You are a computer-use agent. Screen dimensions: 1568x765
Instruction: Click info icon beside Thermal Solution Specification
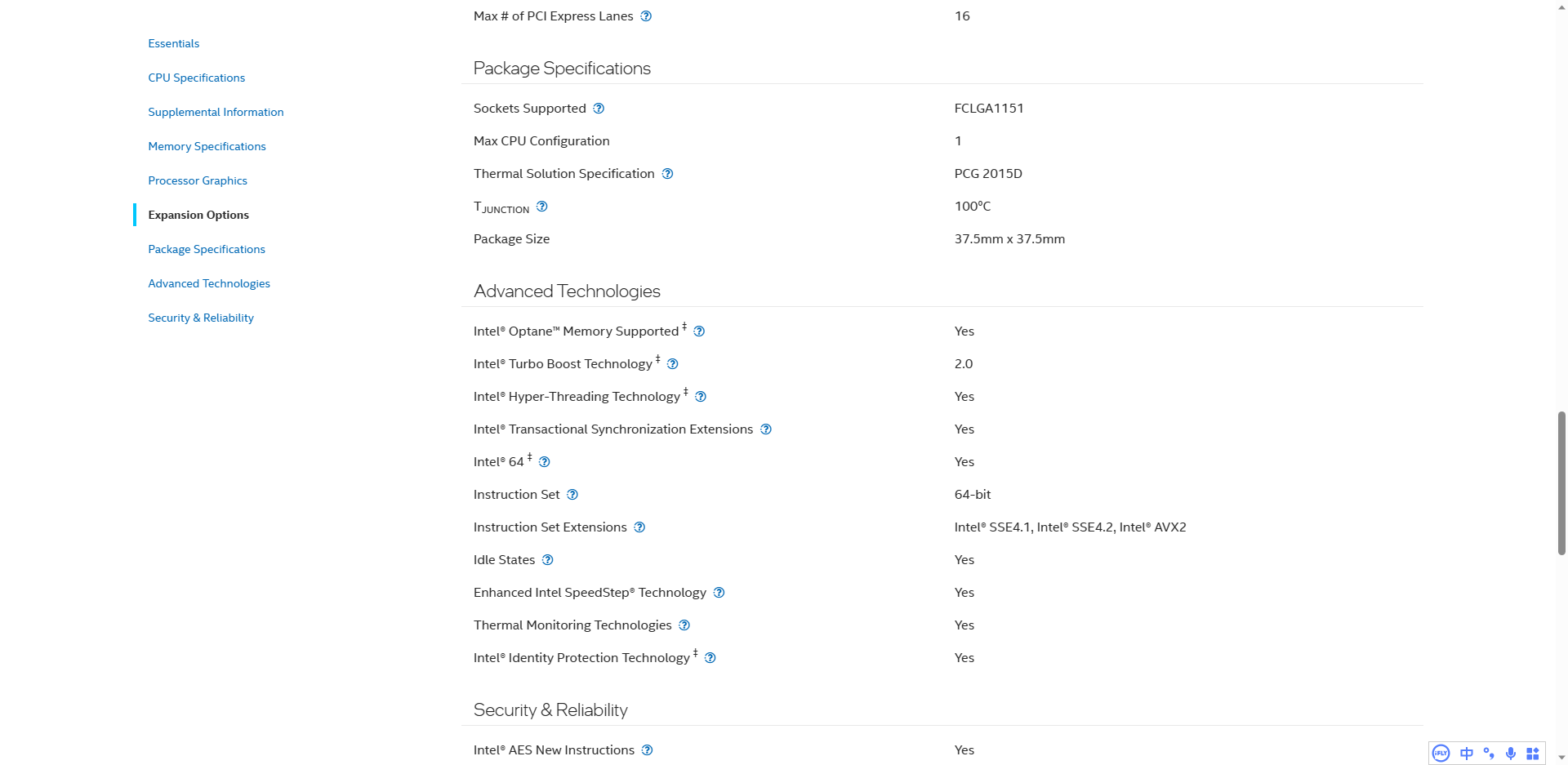click(667, 174)
